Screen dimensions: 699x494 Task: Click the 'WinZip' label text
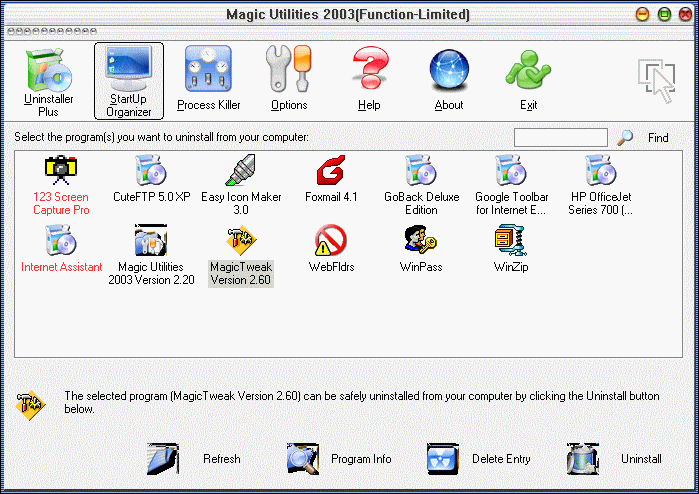click(x=511, y=267)
